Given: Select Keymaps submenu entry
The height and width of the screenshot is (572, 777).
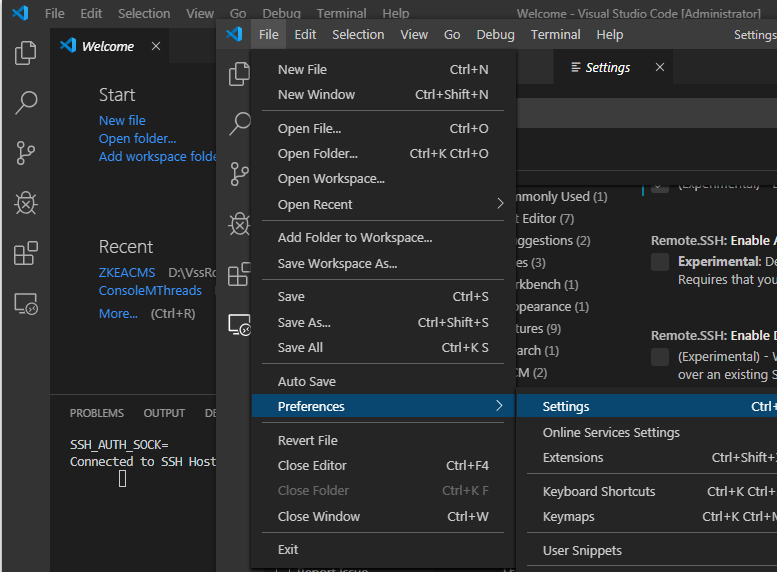Looking at the screenshot, I should tap(647, 516).
